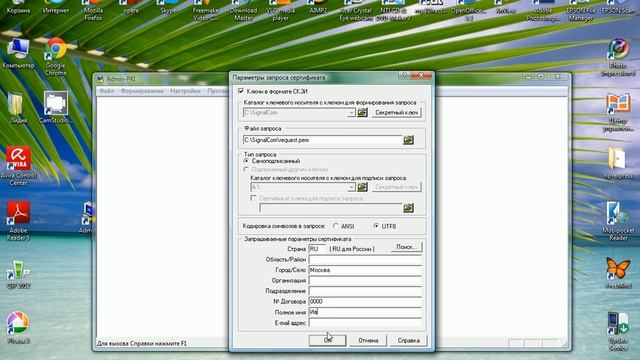Click into the Полное имя field
The width and height of the screenshot is (640, 360).
(x=365, y=312)
